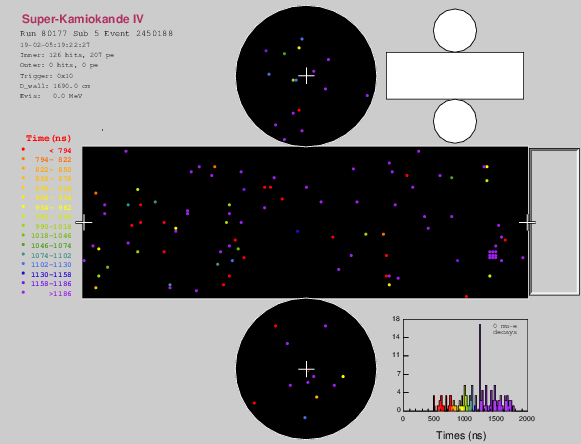Click the '794- 822' orange legend label
Screen dimensions: 581x444
[53, 160]
